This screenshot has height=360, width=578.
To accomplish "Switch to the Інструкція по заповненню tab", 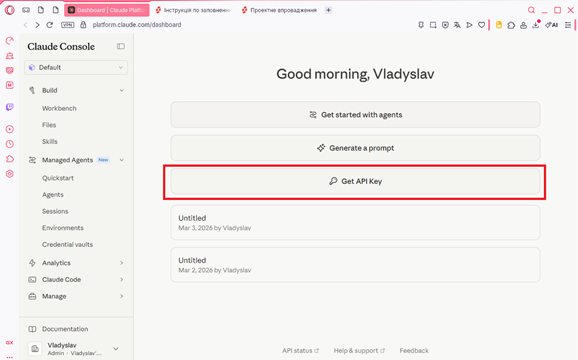I will [193, 10].
